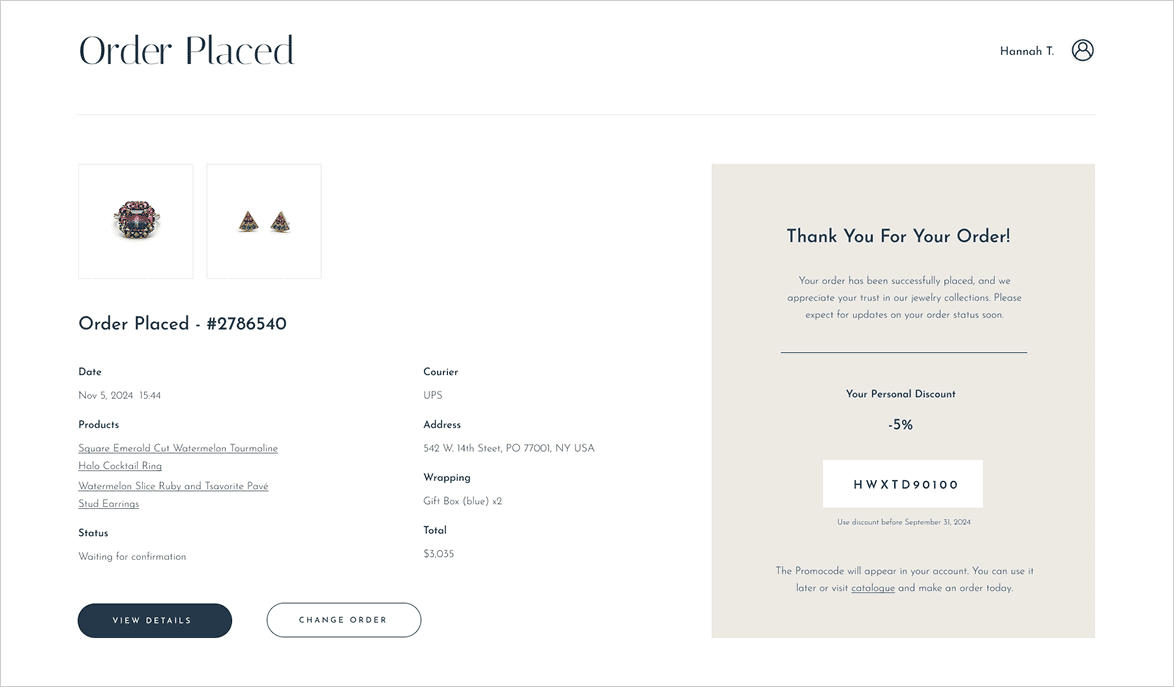Click the Hannah T. account name
1174x687 pixels.
pyautogui.click(x=1026, y=51)
